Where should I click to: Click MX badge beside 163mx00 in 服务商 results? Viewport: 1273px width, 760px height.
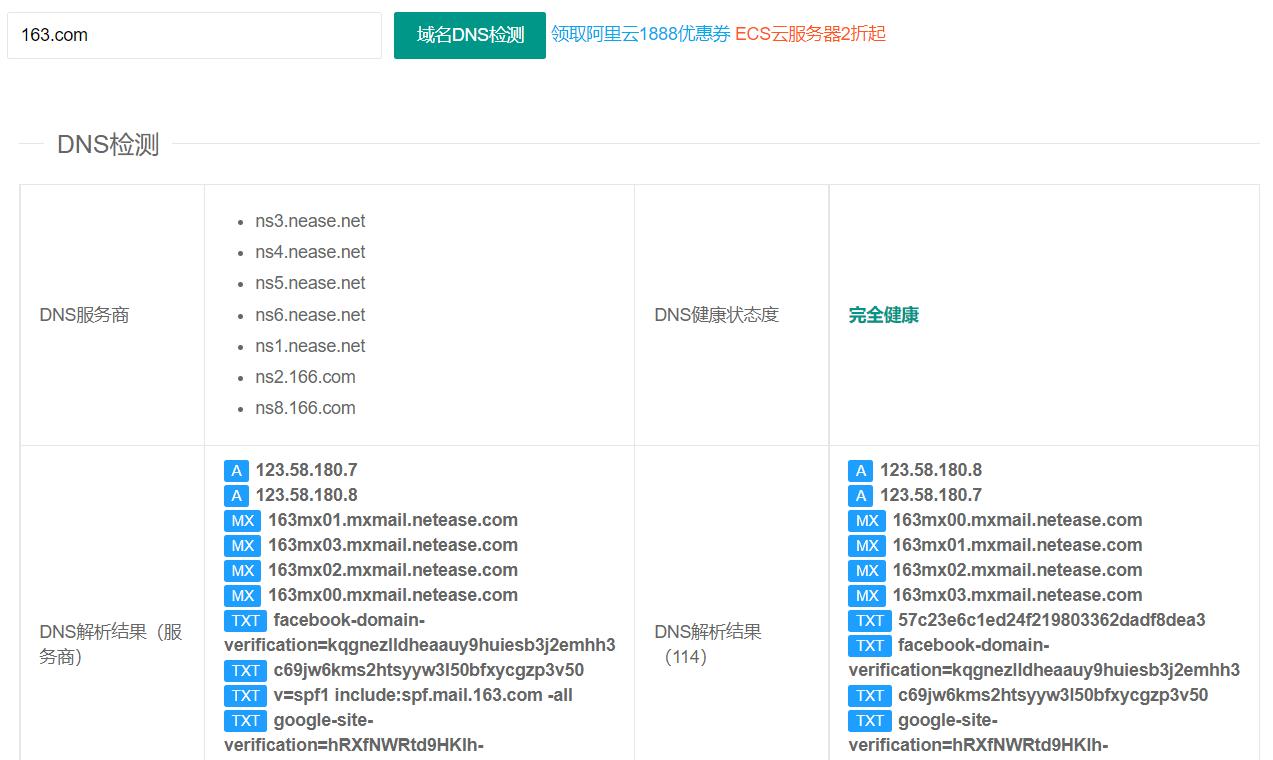pos(242,595)
